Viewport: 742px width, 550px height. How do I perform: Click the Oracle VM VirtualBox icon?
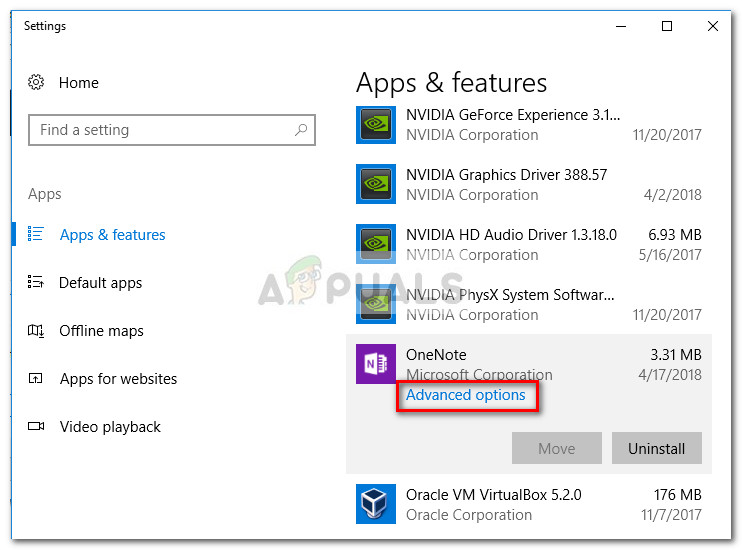376,504
